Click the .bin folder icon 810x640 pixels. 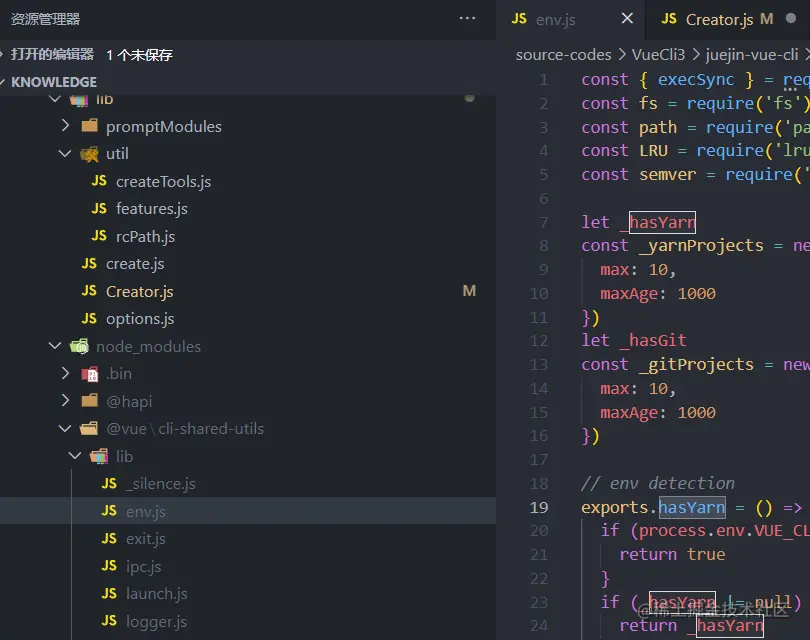[x=89, y=373]
